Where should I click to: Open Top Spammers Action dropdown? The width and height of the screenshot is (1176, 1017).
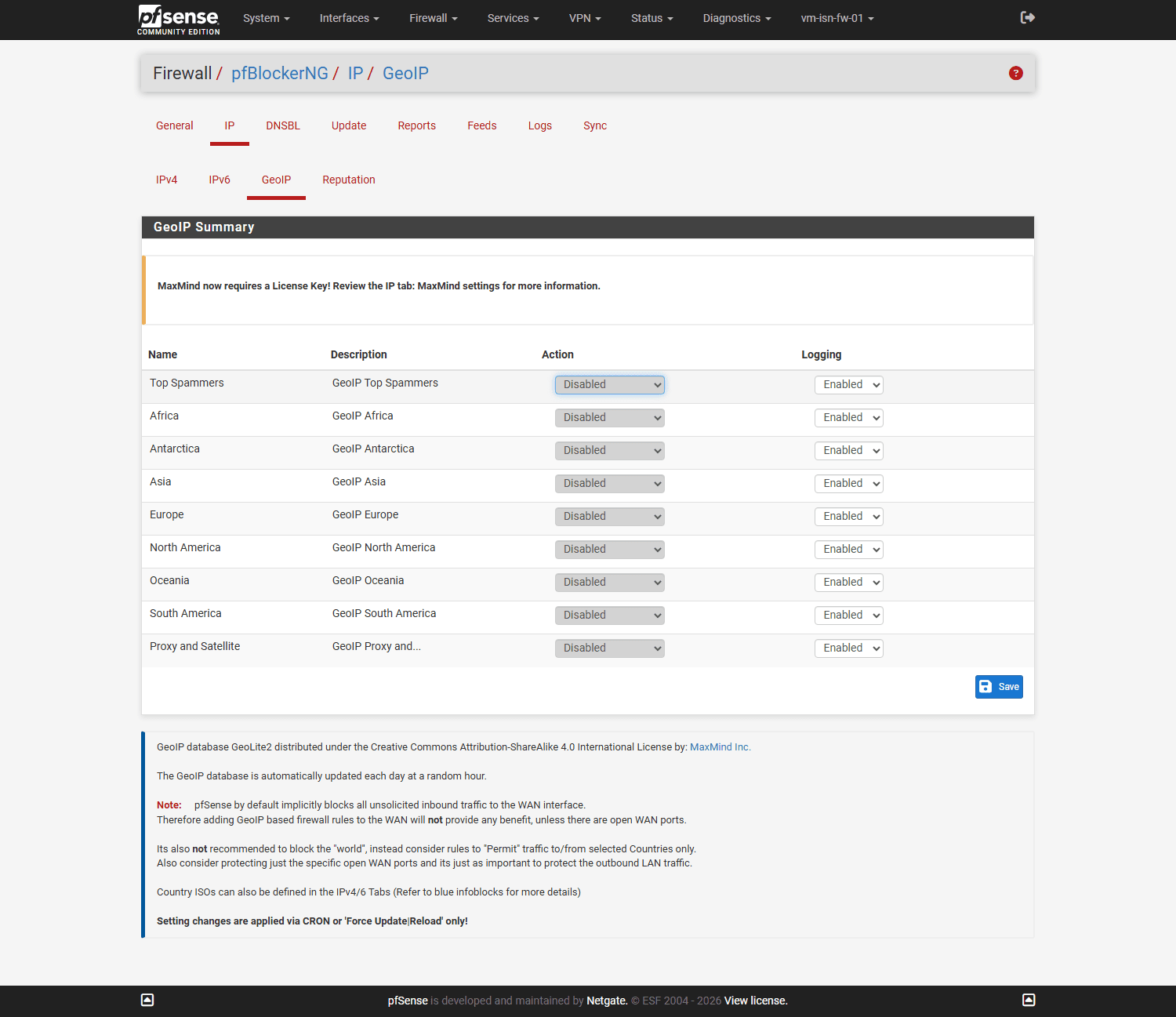pyautogui.click(x=610, y=385)
